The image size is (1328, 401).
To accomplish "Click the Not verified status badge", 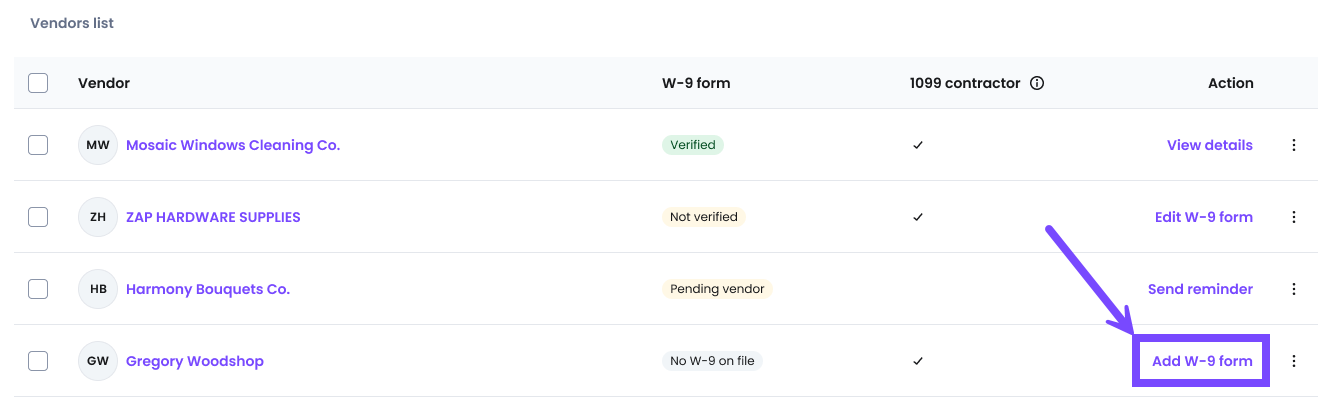I will click(704, 217).
